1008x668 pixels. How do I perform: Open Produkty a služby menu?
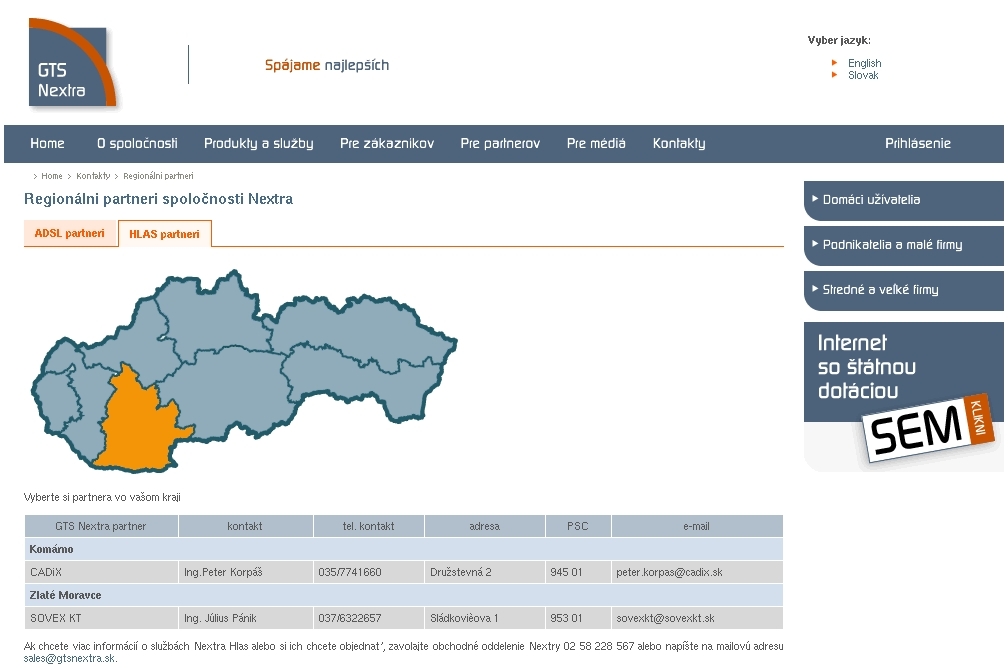pos(258,143)
